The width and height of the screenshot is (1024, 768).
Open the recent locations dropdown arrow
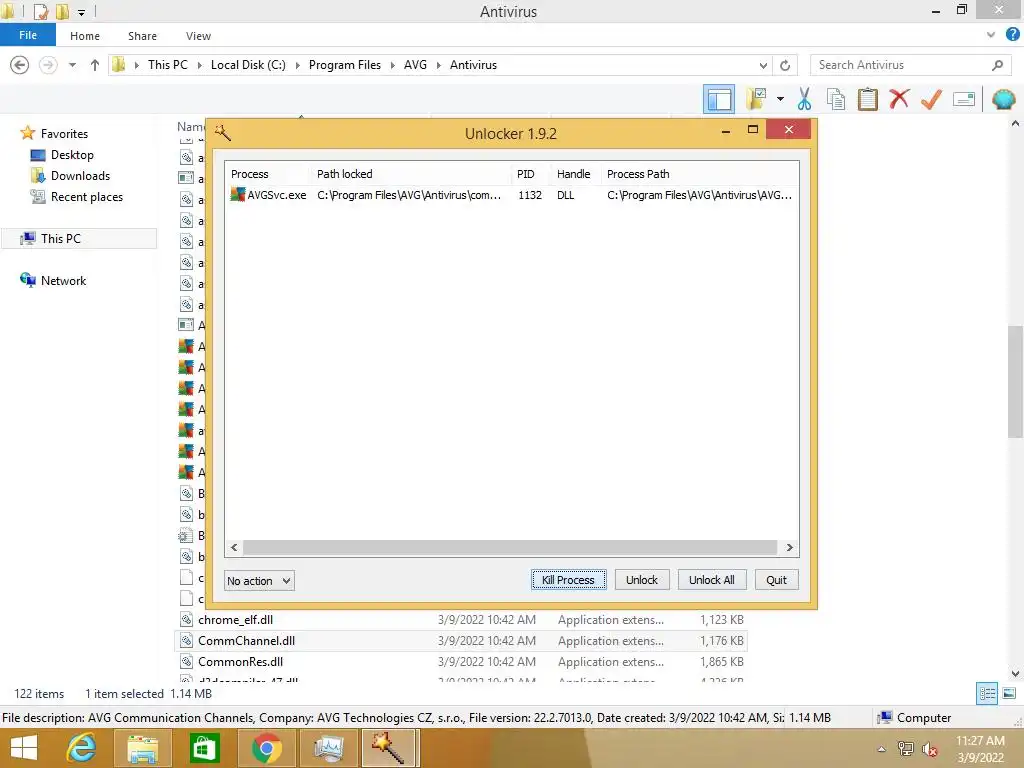click(72, 65)
